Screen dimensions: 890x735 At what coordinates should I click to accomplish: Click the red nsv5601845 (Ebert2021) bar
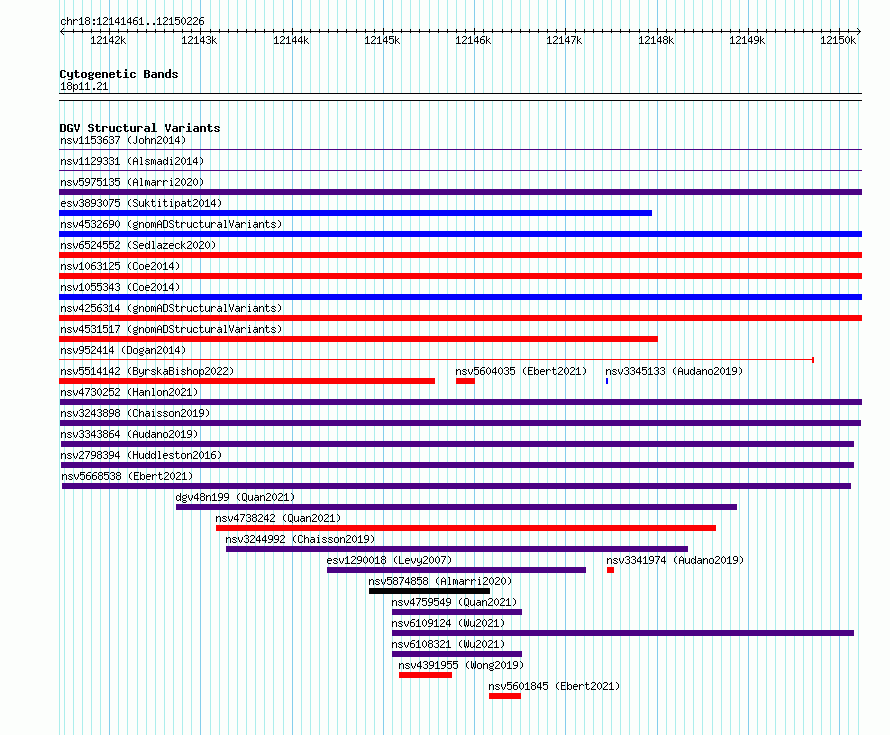point(505,696)
